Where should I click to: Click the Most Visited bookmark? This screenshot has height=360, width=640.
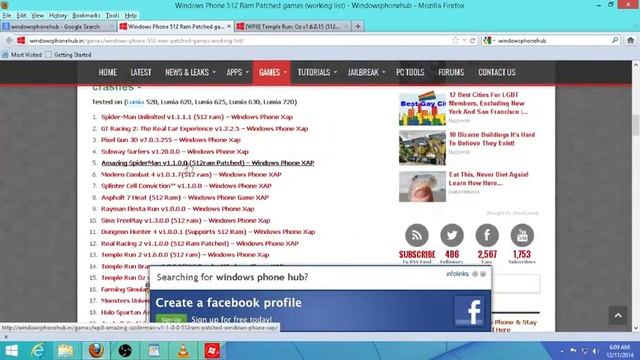click(x=22, y=55)
